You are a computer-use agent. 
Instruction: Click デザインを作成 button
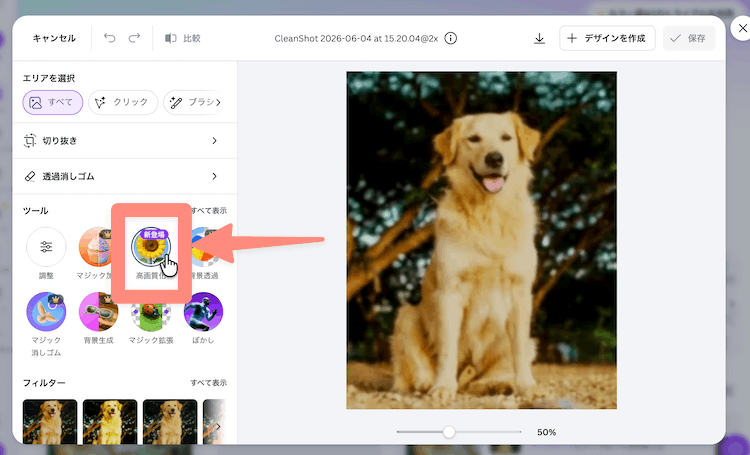pyautogui.click(x=607, y=38)
